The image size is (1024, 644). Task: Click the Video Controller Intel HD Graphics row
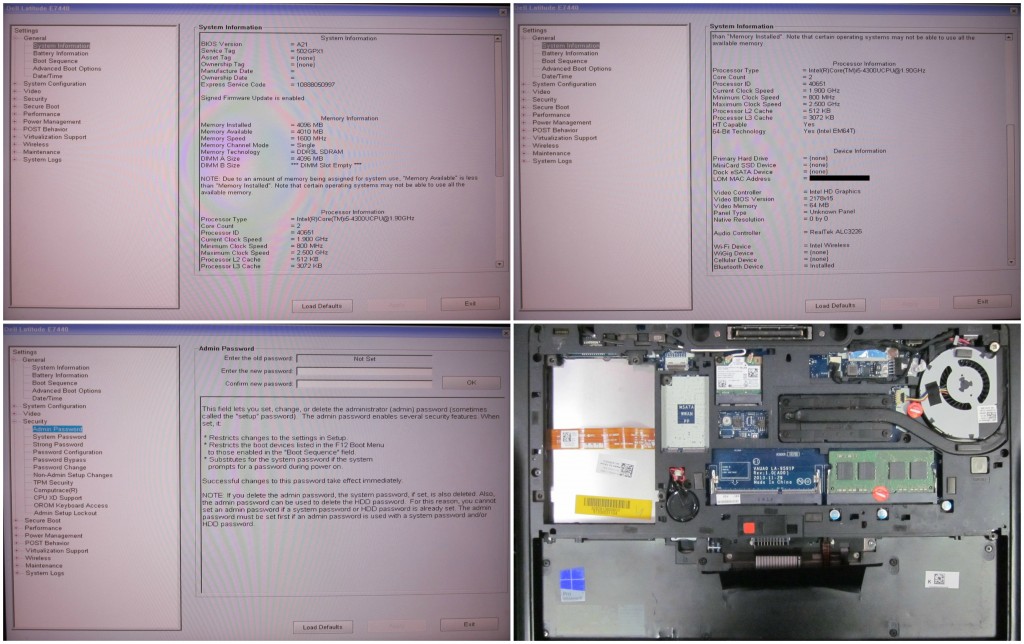click(x=787, y=192)
